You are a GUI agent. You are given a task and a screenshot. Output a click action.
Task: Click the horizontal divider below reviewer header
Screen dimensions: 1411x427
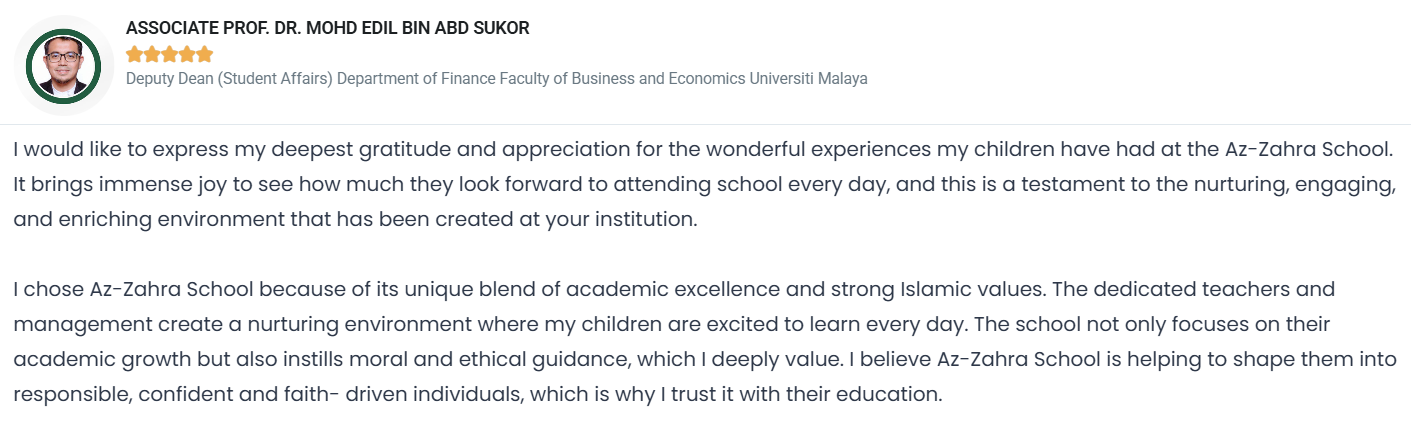pos(705,124)
